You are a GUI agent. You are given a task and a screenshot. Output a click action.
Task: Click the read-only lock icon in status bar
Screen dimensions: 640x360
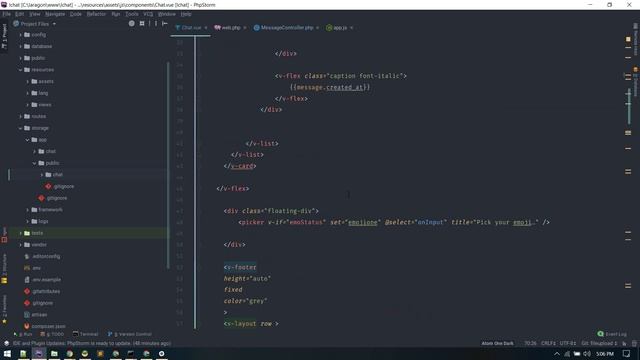[x=625, y=344]
